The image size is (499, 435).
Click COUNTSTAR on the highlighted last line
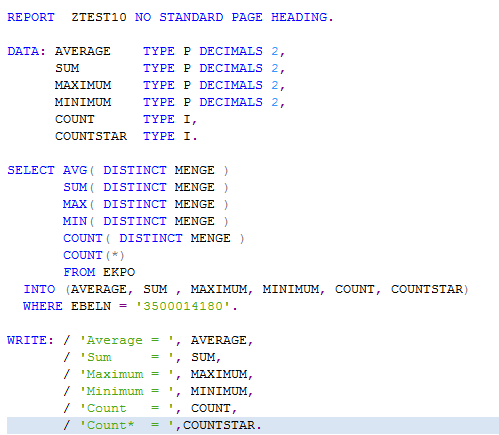pyautogui.click(x=219, y=425)
